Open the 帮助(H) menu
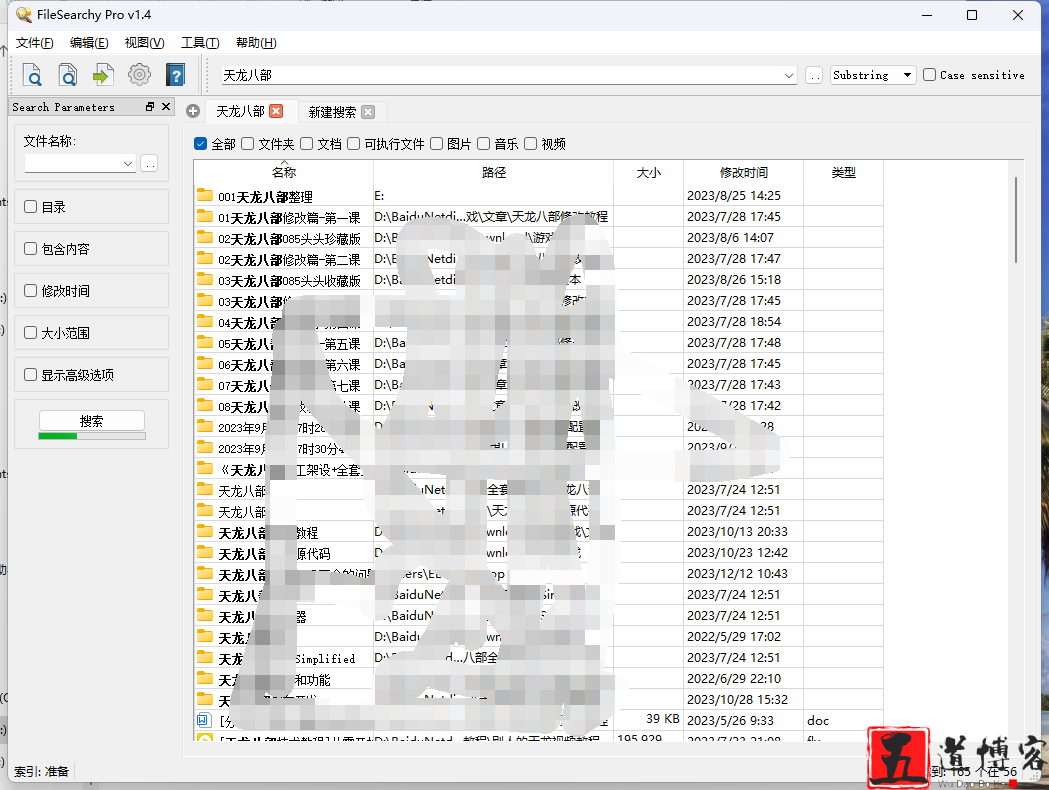Viewport: 1049px width, 790px height. tap(256, 43)
